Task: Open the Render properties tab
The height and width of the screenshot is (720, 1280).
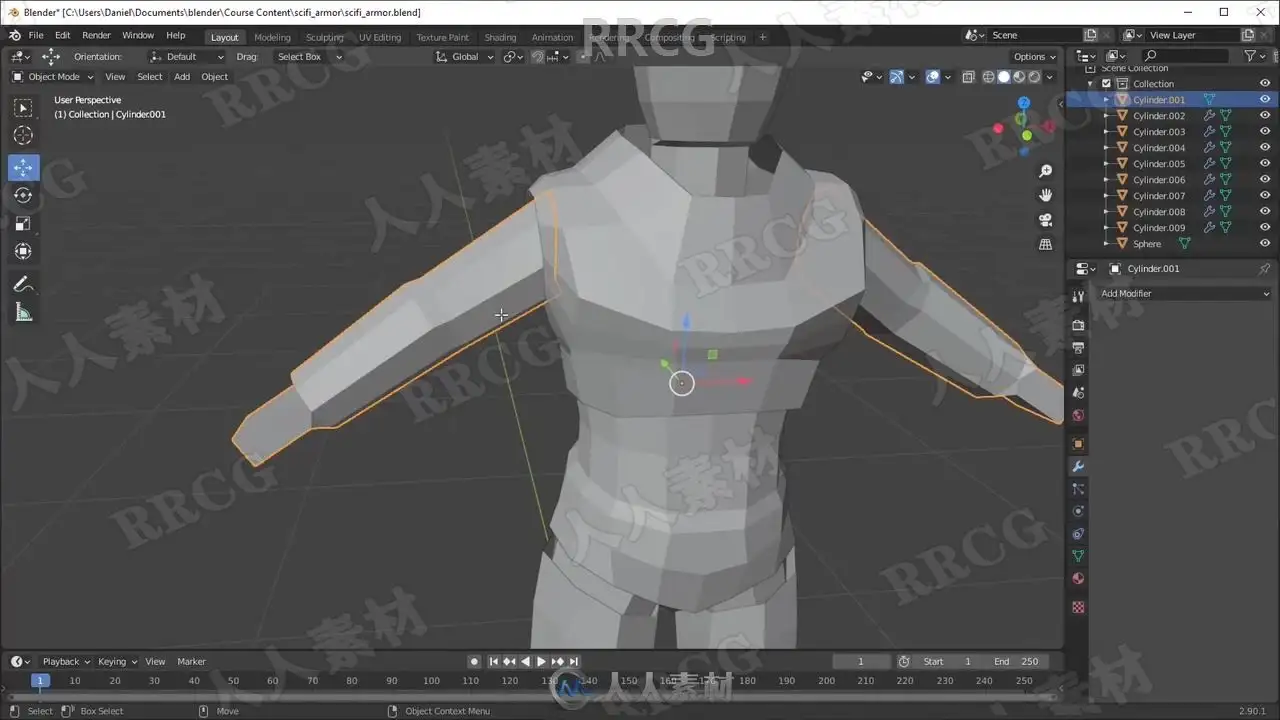Action: (1078, 325)
